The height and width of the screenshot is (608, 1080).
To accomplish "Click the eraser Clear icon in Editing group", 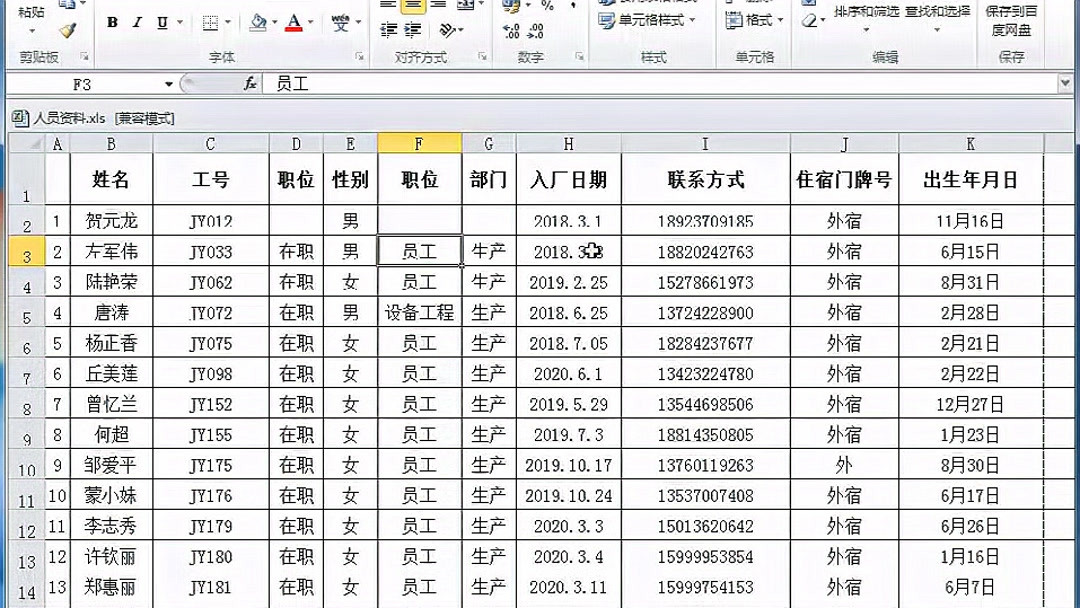I will (809, 20).
